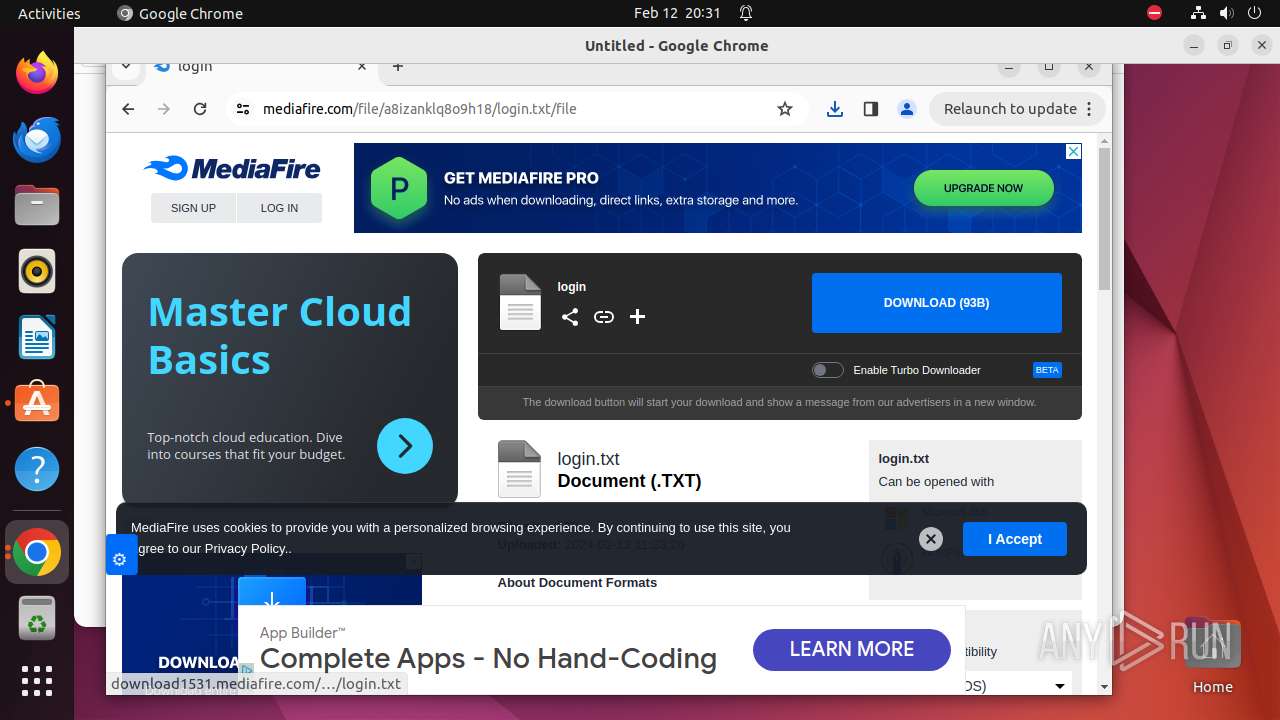Click UPGRADE NOW in the banner
This screenshot has height=720, width=1280.
983,188
